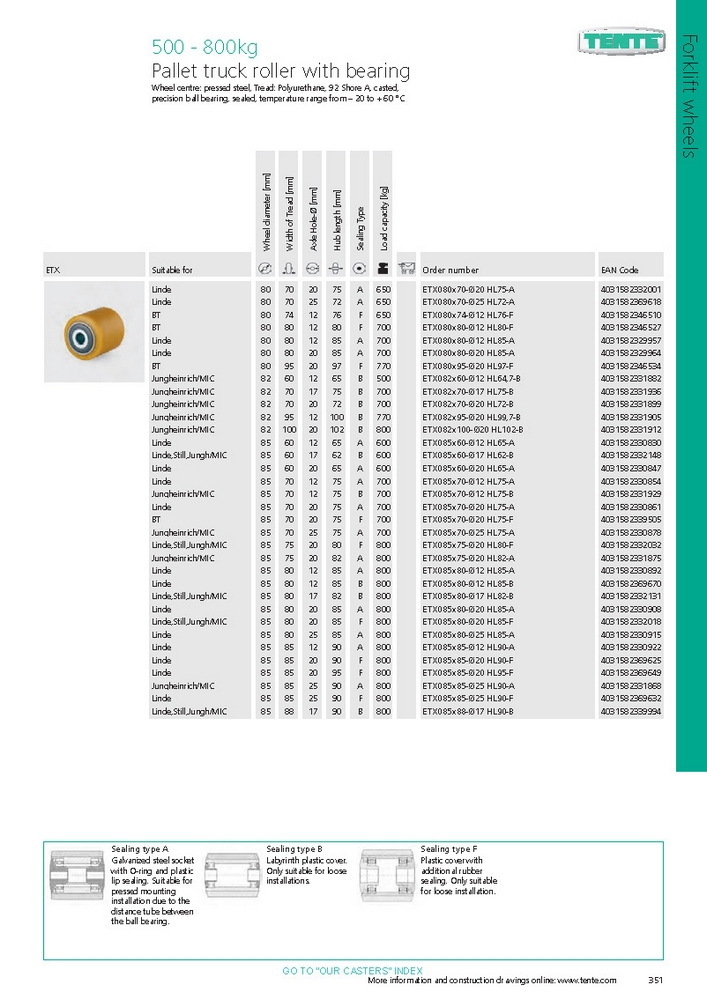
Task: Click the width of tread icon
Action: pos(289,269)
